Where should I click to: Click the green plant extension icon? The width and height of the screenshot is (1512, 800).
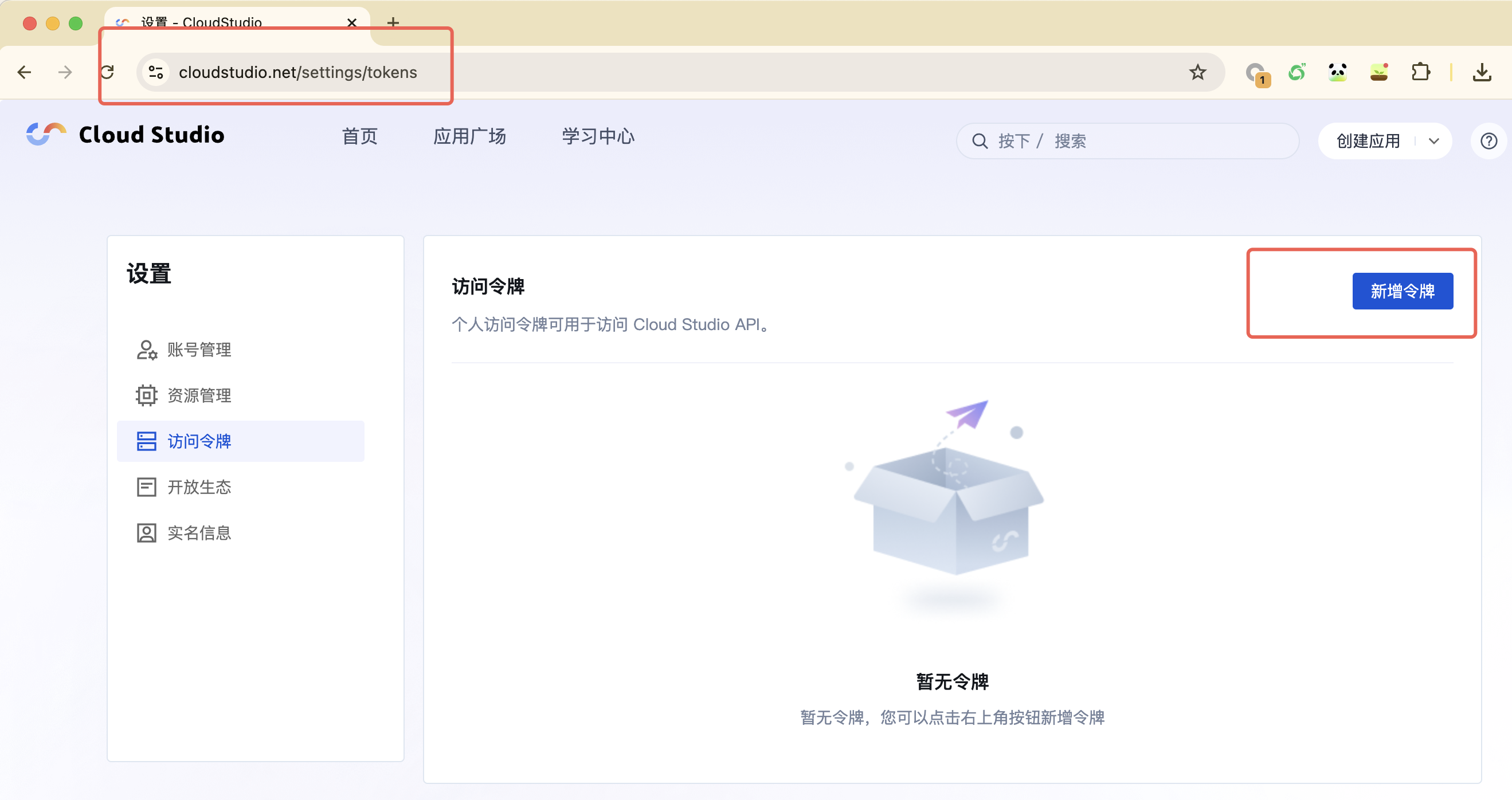point(1379,72)
